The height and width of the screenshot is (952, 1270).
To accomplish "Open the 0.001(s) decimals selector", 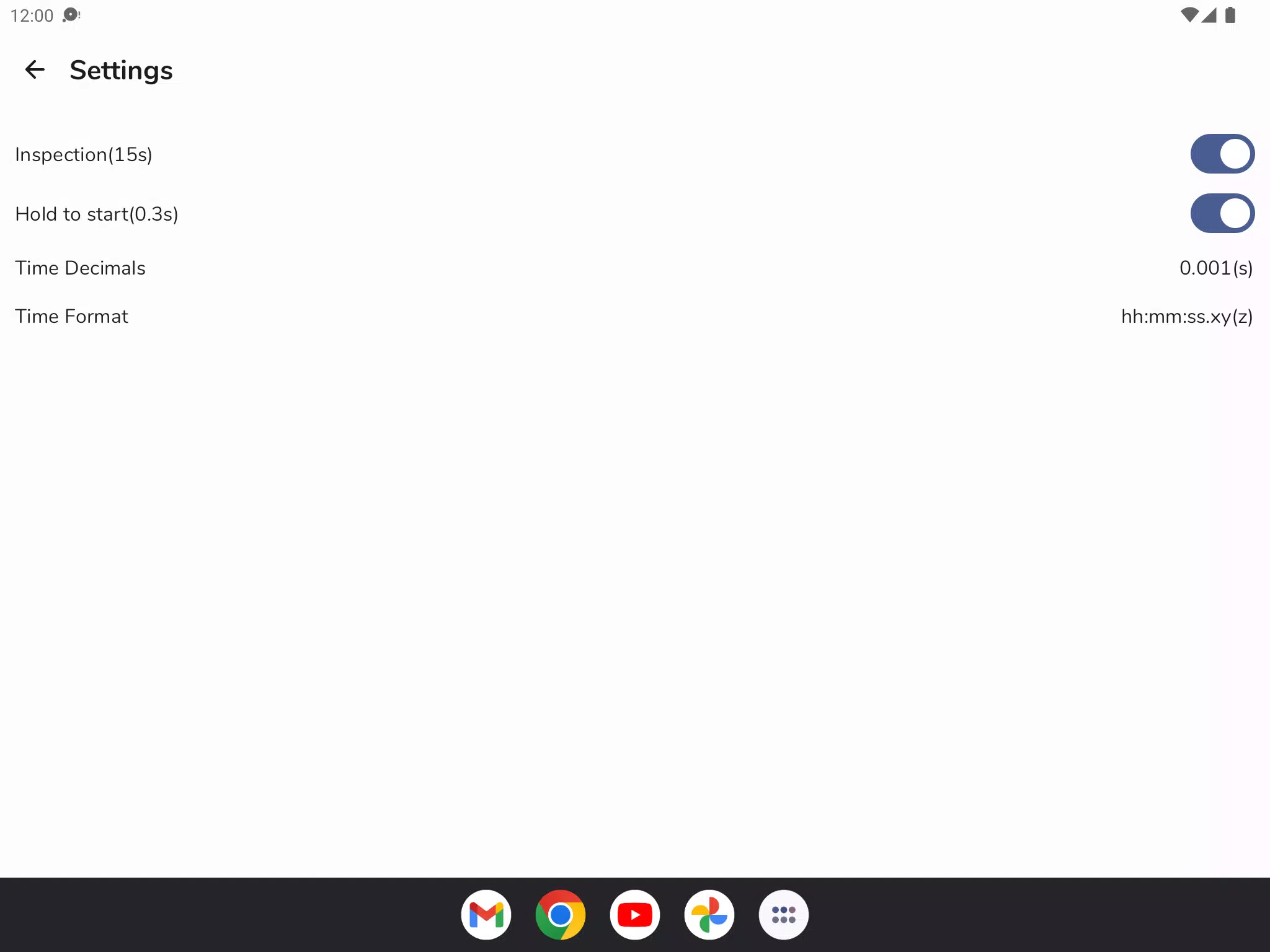I will (x=1216, y=268).
